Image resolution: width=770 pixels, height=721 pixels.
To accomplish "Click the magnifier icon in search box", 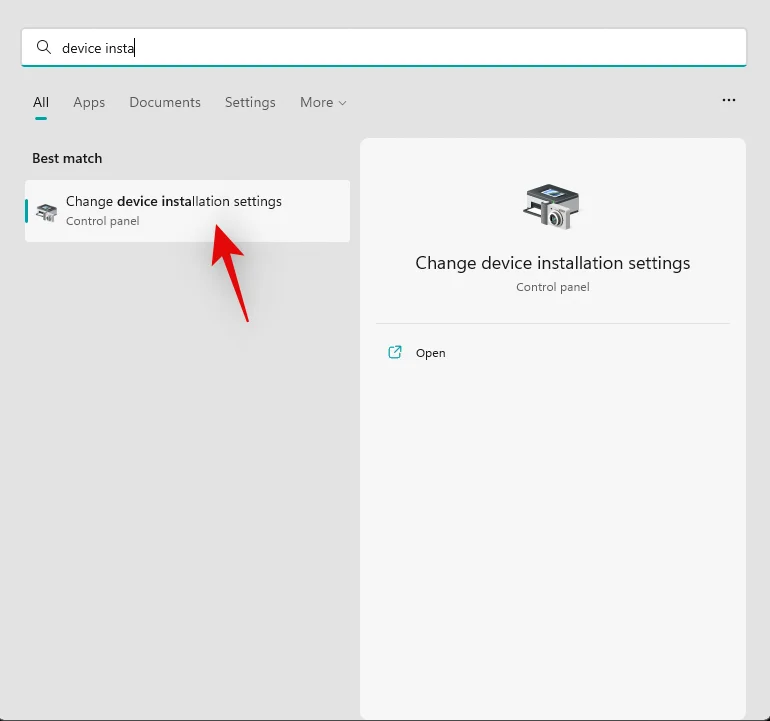I will (43, 47).
